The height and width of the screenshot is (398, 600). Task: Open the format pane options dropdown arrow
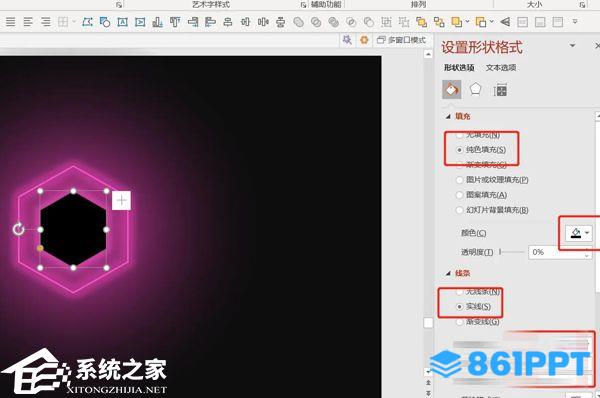[x=572, y=46]
